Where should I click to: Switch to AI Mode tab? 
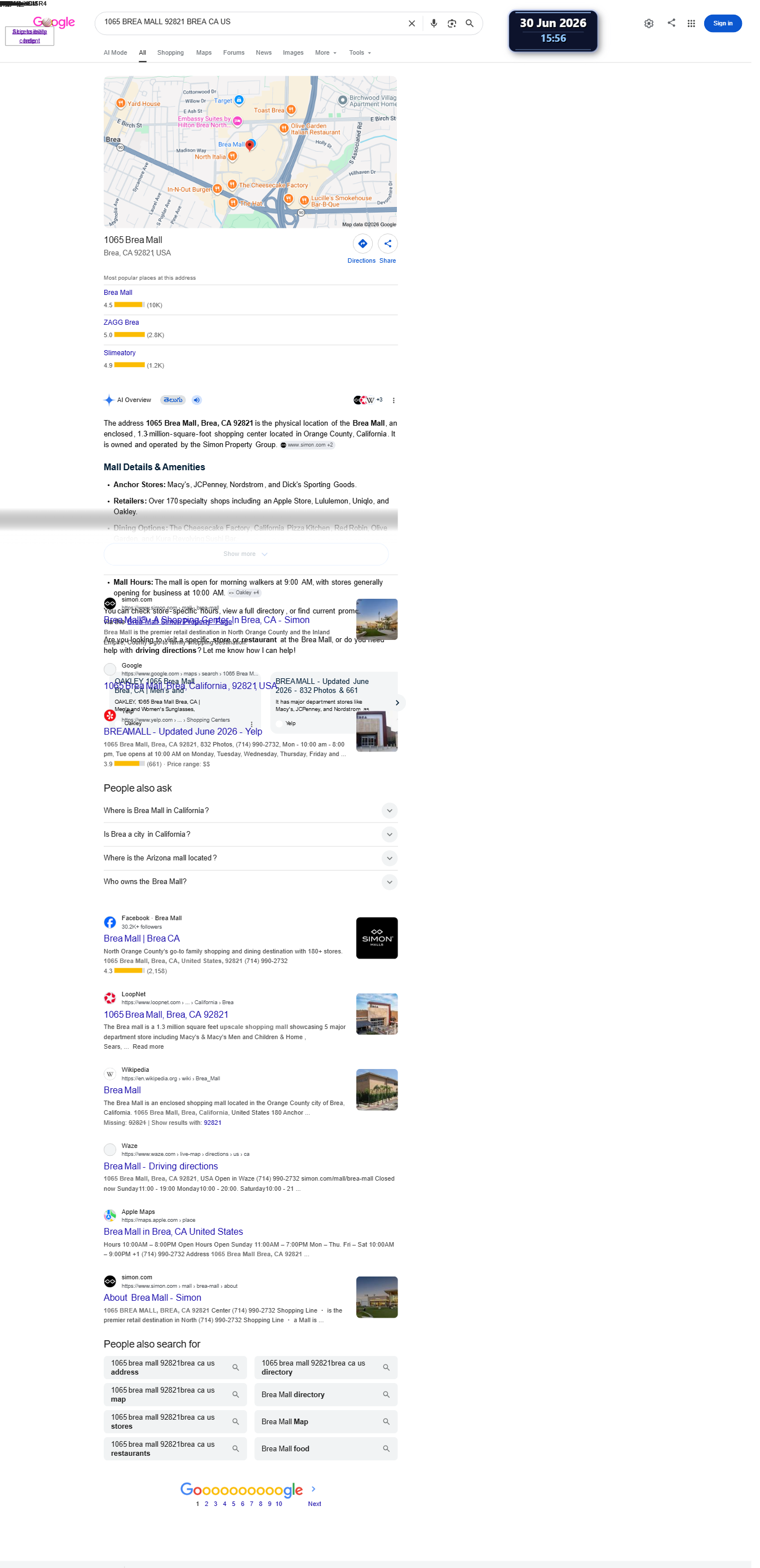[117, 54]
